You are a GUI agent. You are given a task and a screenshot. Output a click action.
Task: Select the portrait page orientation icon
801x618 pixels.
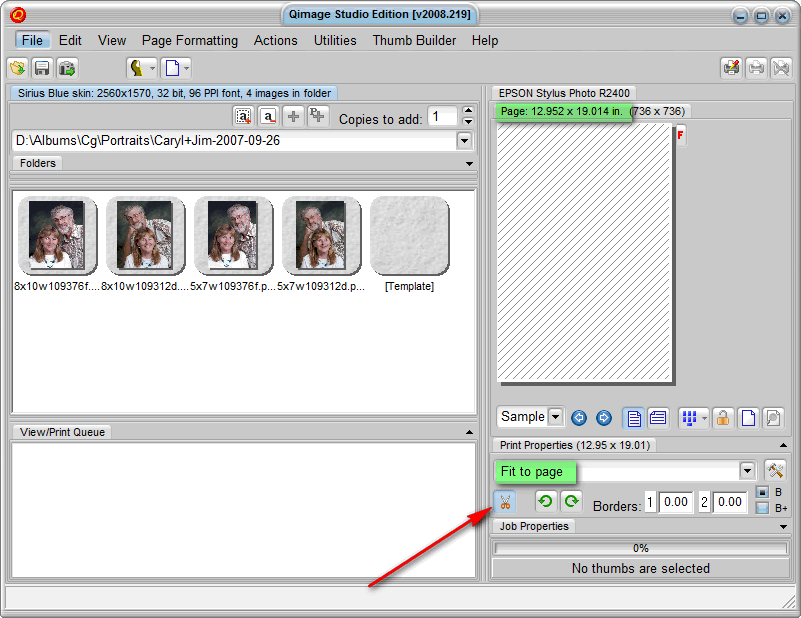pyautogui.click(x=633, y=418)
